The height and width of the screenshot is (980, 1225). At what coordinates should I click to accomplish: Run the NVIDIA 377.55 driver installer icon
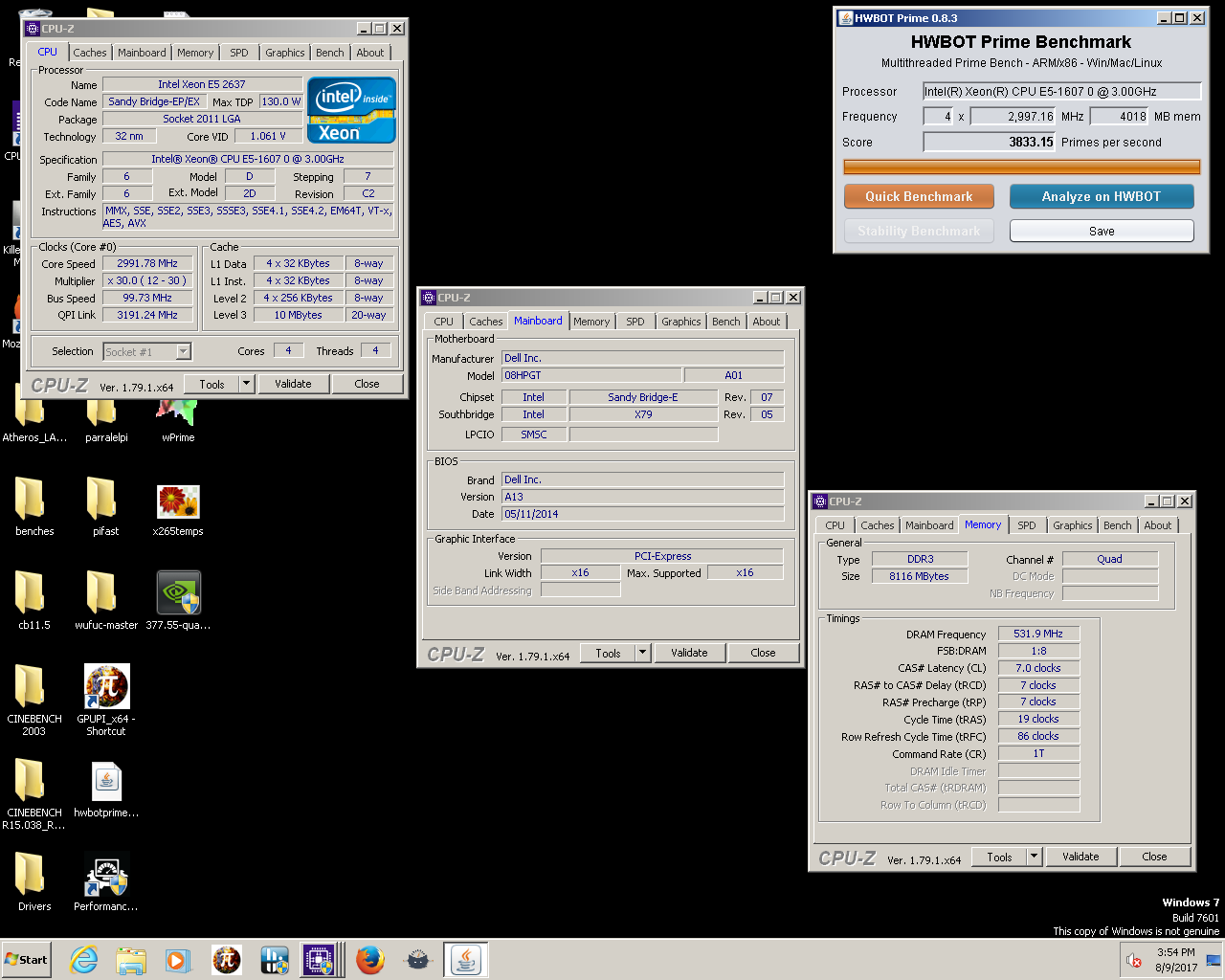pyautogui.click(x=178, y=601)
